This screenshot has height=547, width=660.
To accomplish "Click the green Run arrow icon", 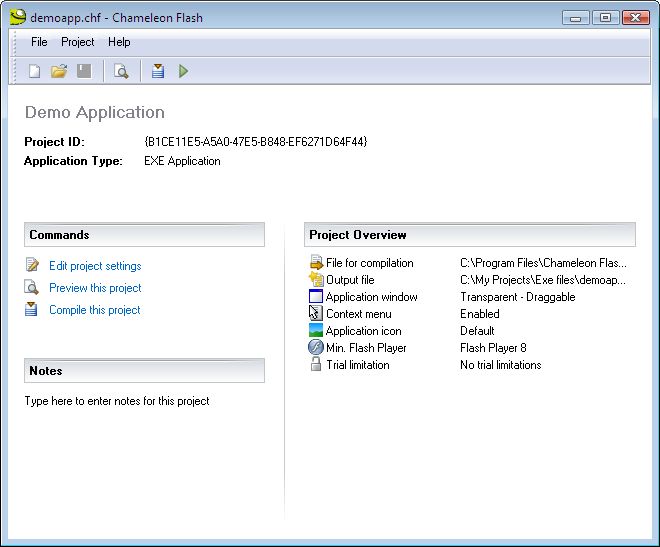I will [x=183, y=71].
